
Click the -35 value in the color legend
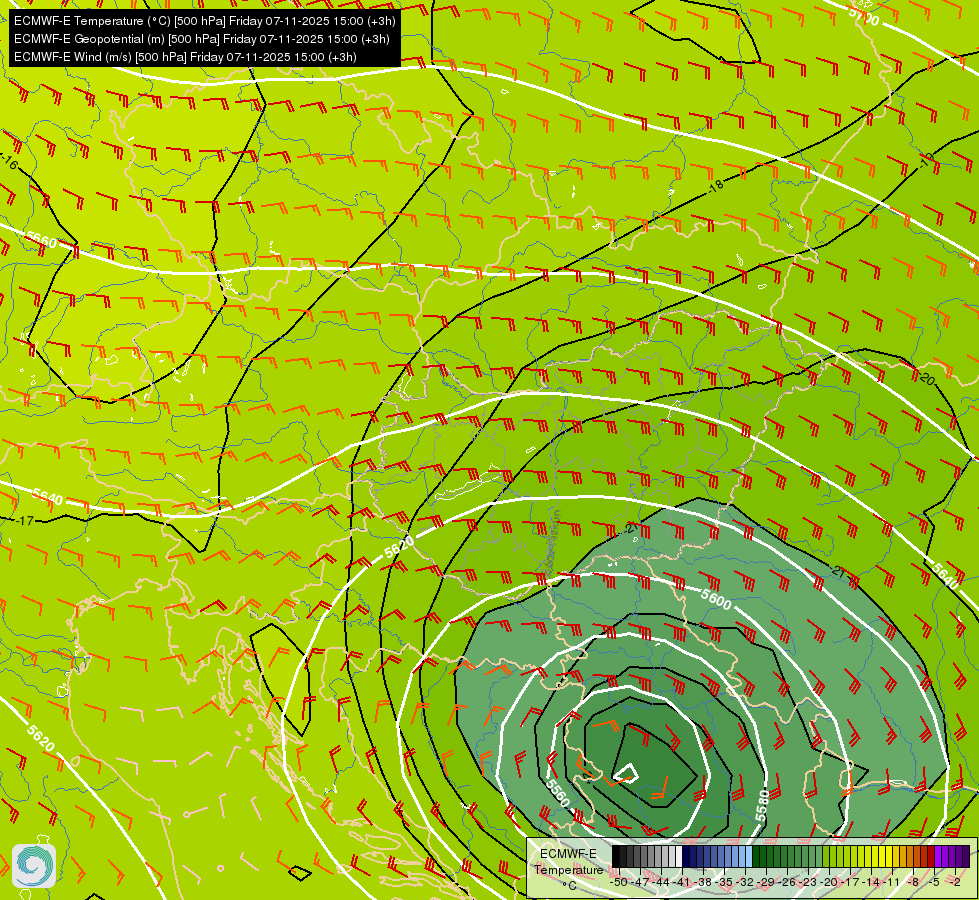[724, 882]
